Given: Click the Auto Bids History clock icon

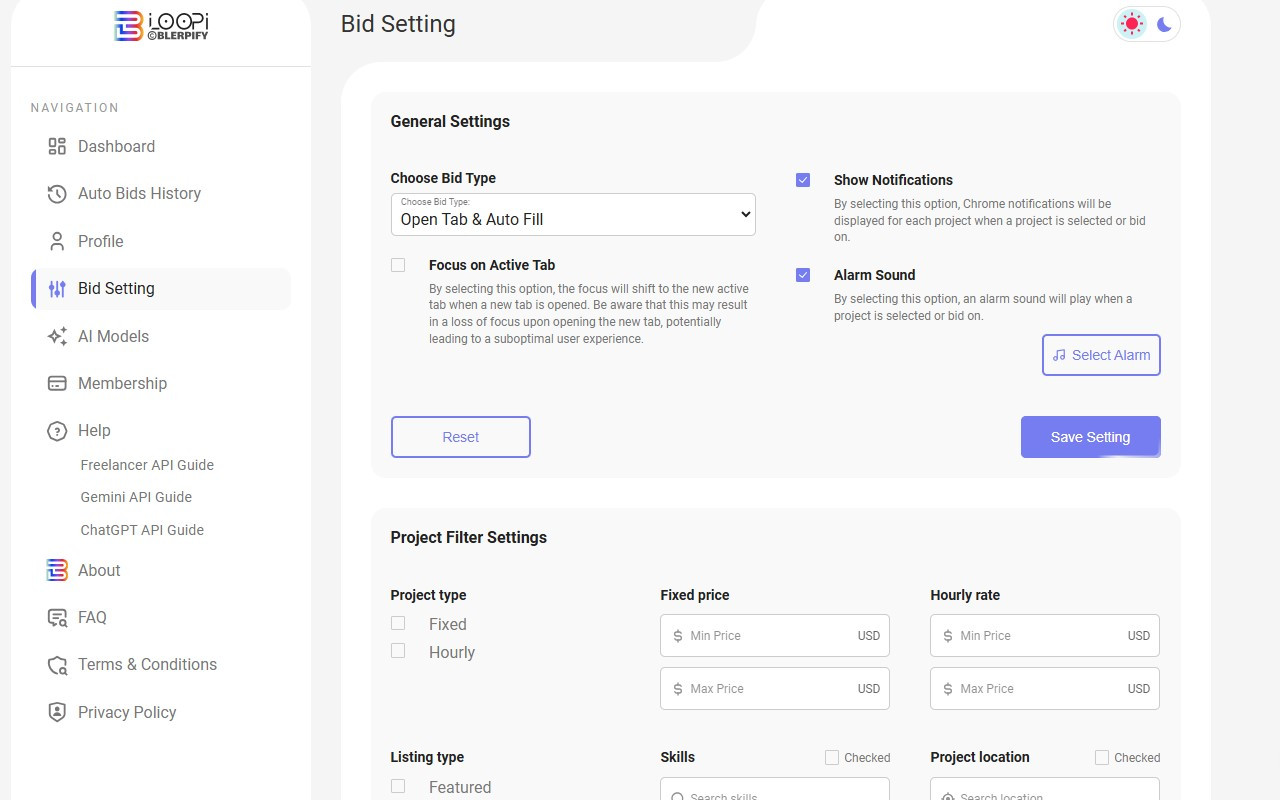Looking at the screenshot, I should 57,193.
